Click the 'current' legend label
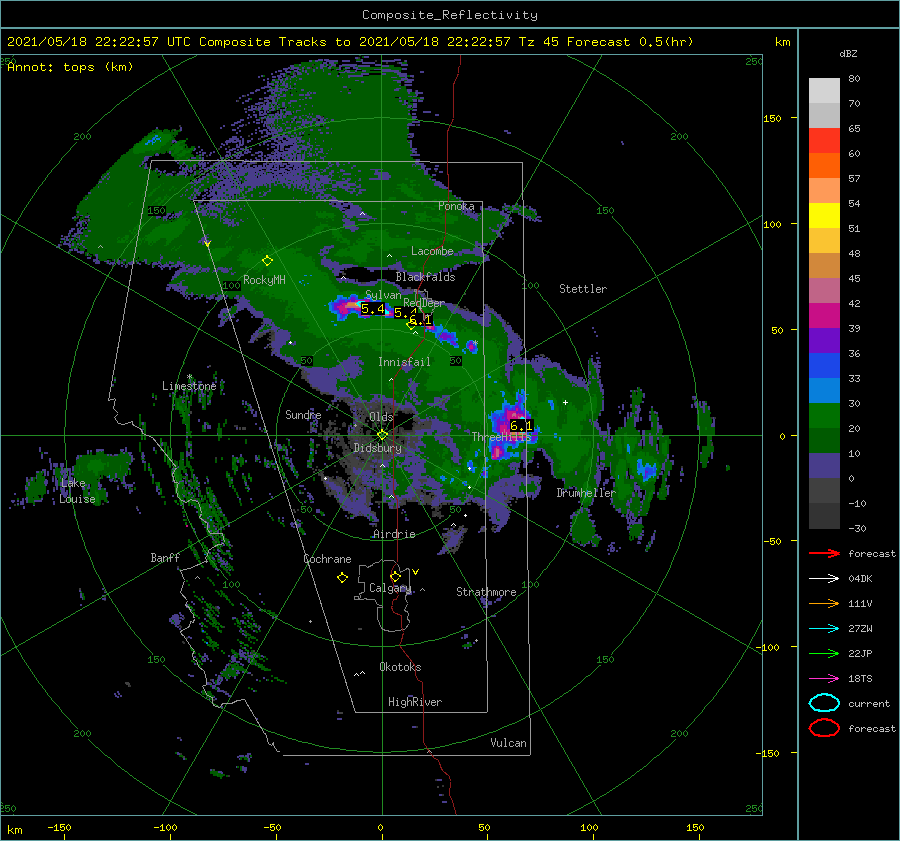 coord(869,703)
